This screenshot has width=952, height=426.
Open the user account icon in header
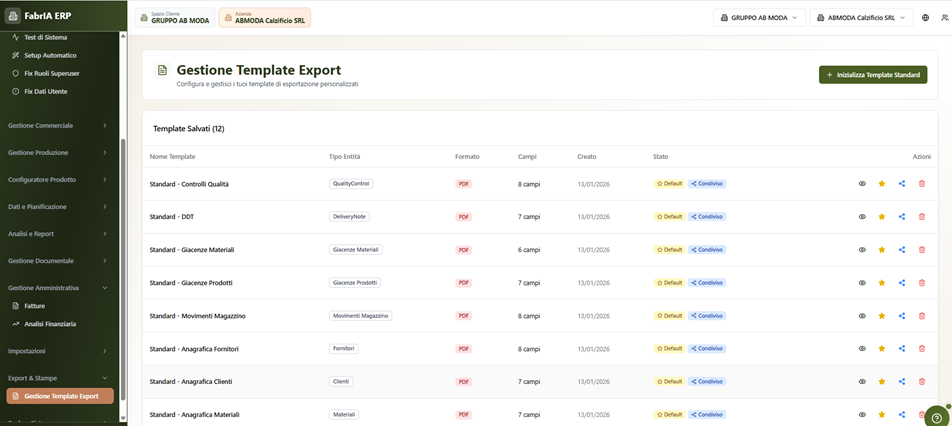coord(944,18)
